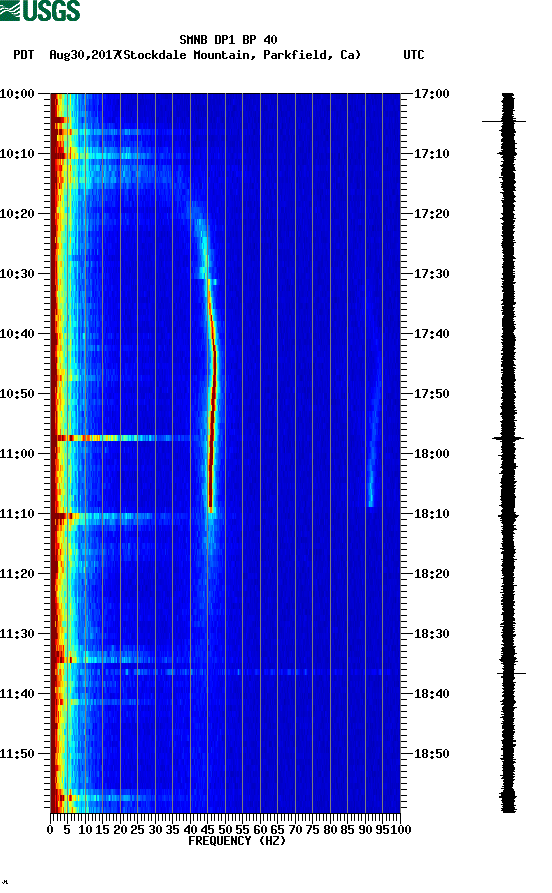Viewport: 552px width, 893px height.
Task: Click the USGS logo
Action: [40, 10]
